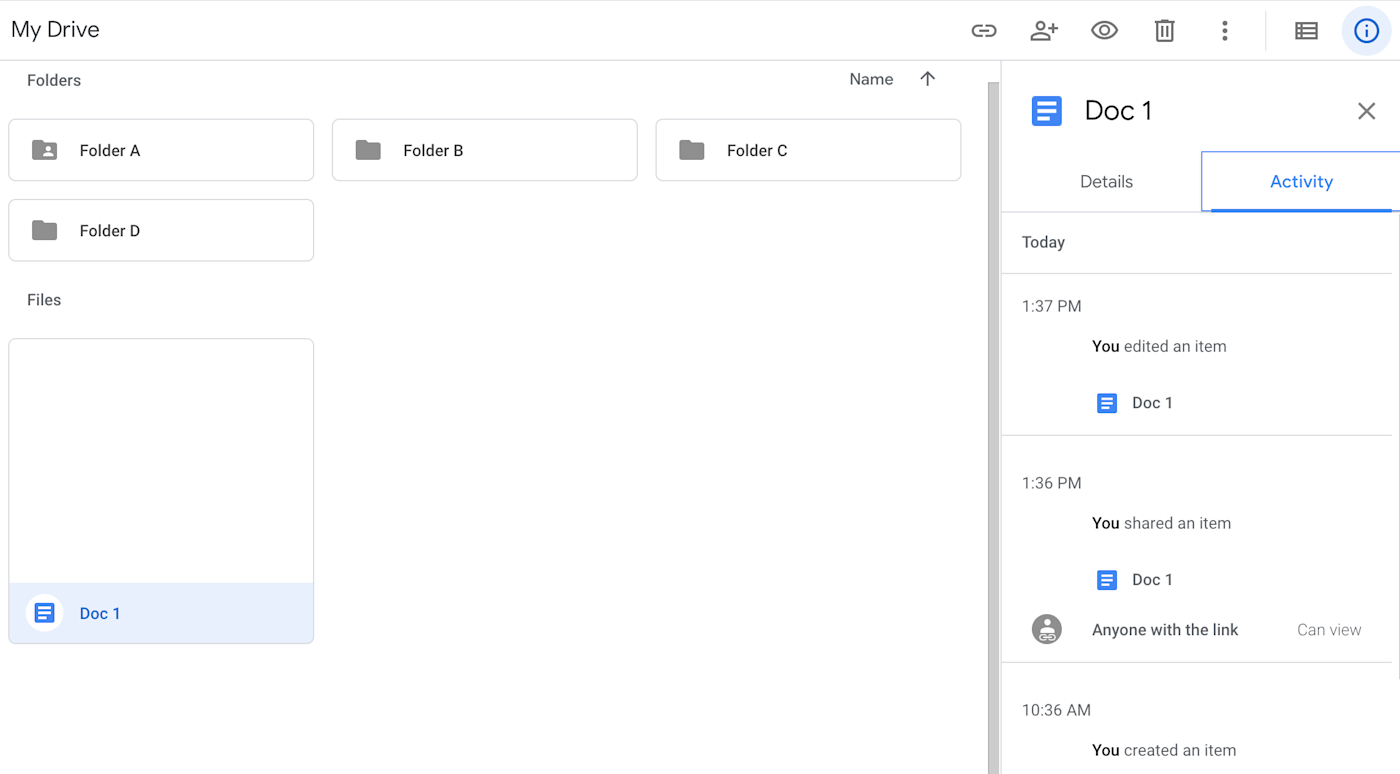Preview file with the eye icon

[1104, 30]
